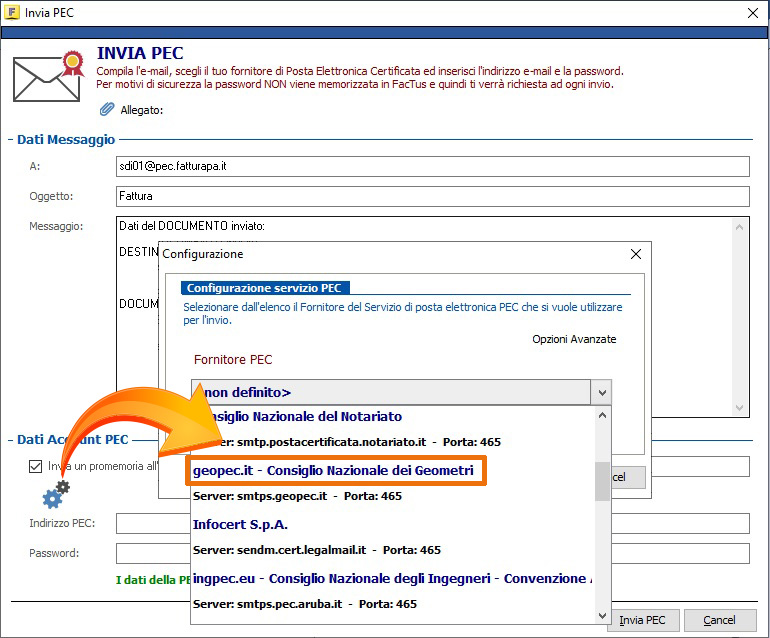The width and height of the screenshot is (770, 638).
Task: Click the Invia PEC button
Action: coord(642,620)
